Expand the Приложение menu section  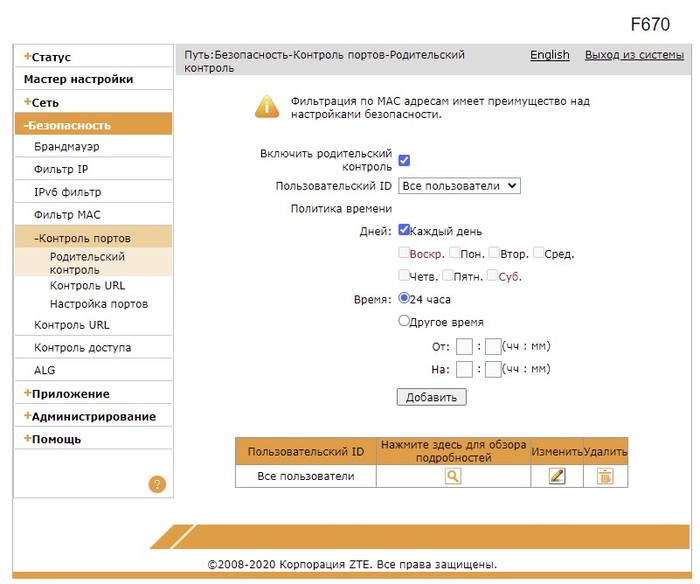pos(67,393)
